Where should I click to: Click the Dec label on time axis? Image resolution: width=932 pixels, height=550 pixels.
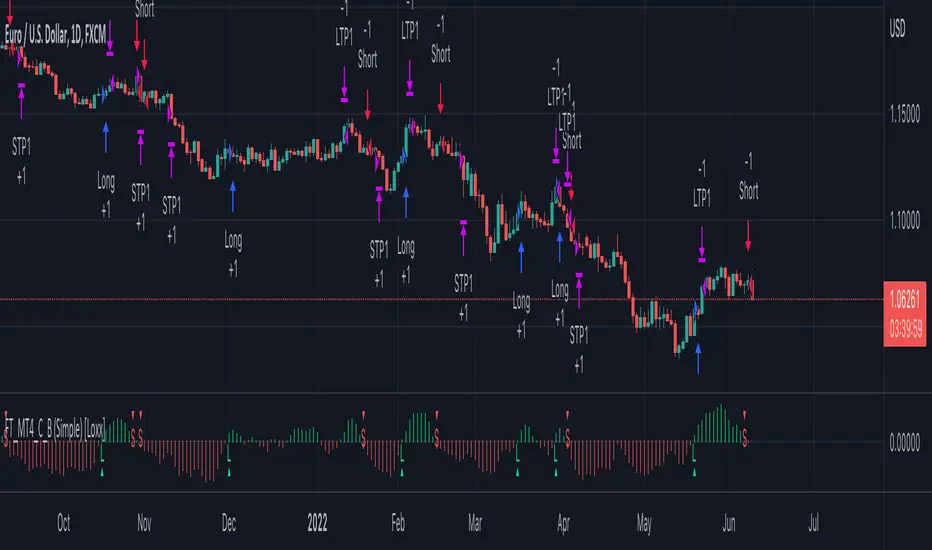[229, 523]
